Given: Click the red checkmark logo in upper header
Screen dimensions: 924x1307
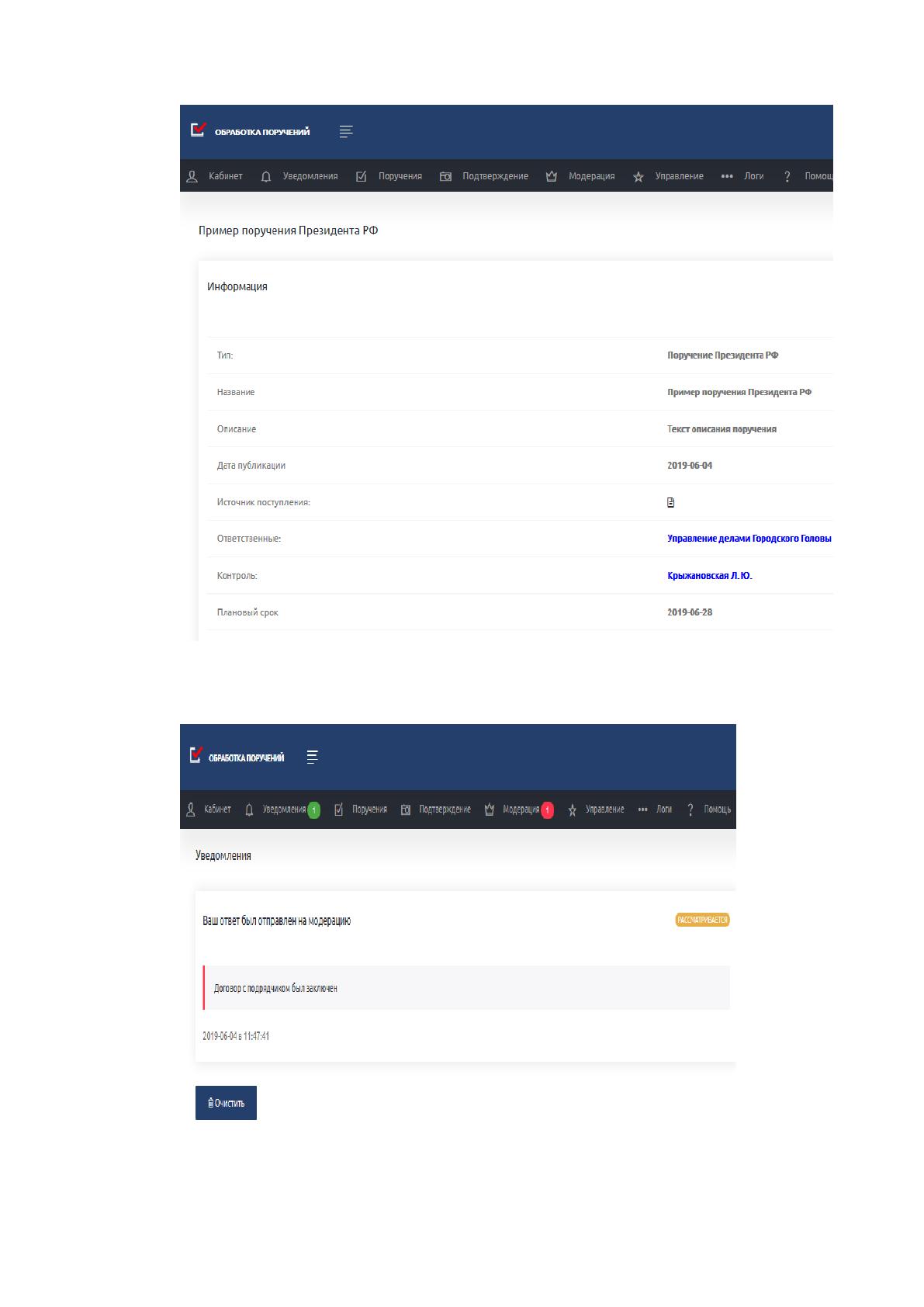Looking at the screenshot, I should coord(199,129).
